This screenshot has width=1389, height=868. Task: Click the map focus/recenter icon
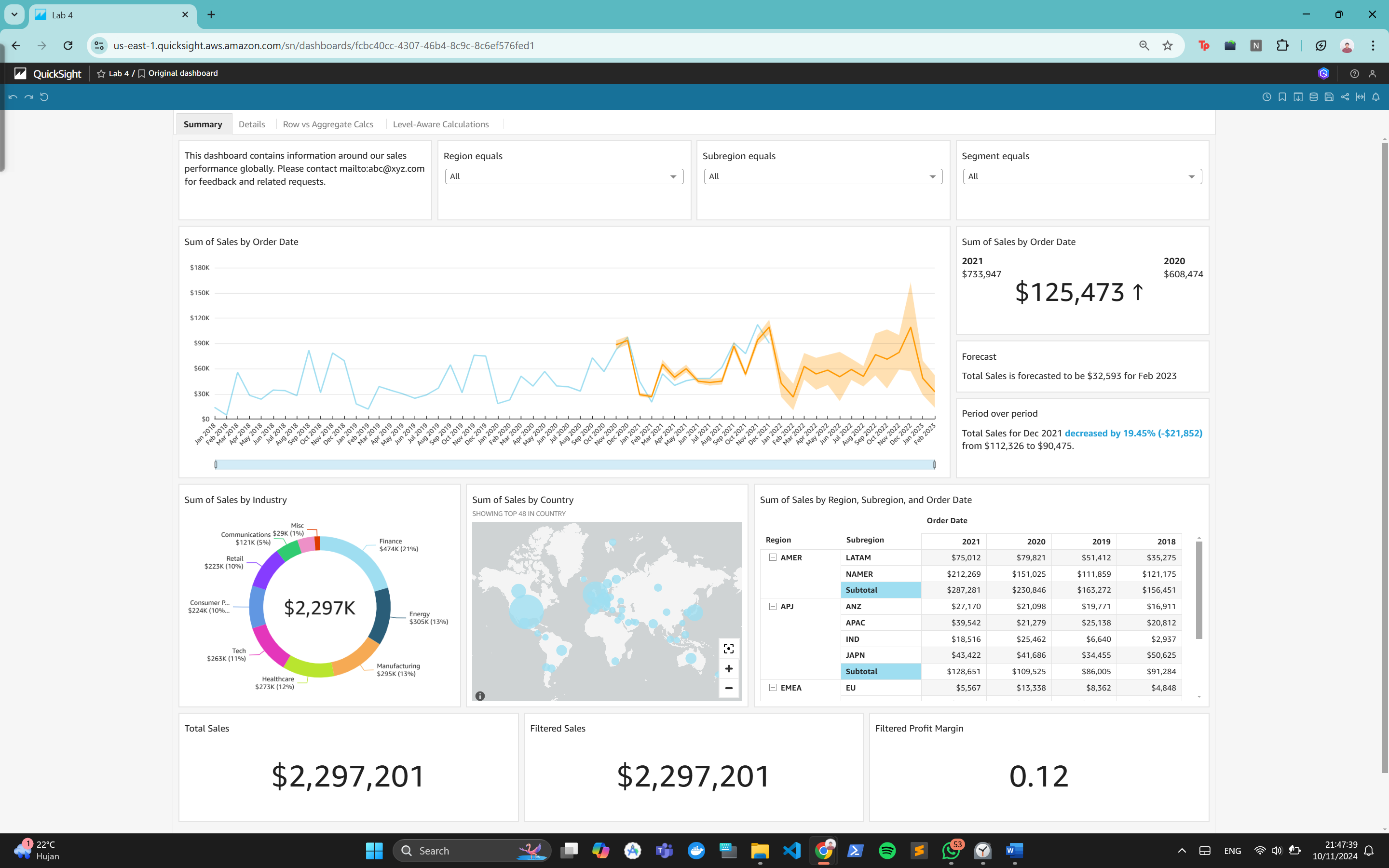point(728,649)
